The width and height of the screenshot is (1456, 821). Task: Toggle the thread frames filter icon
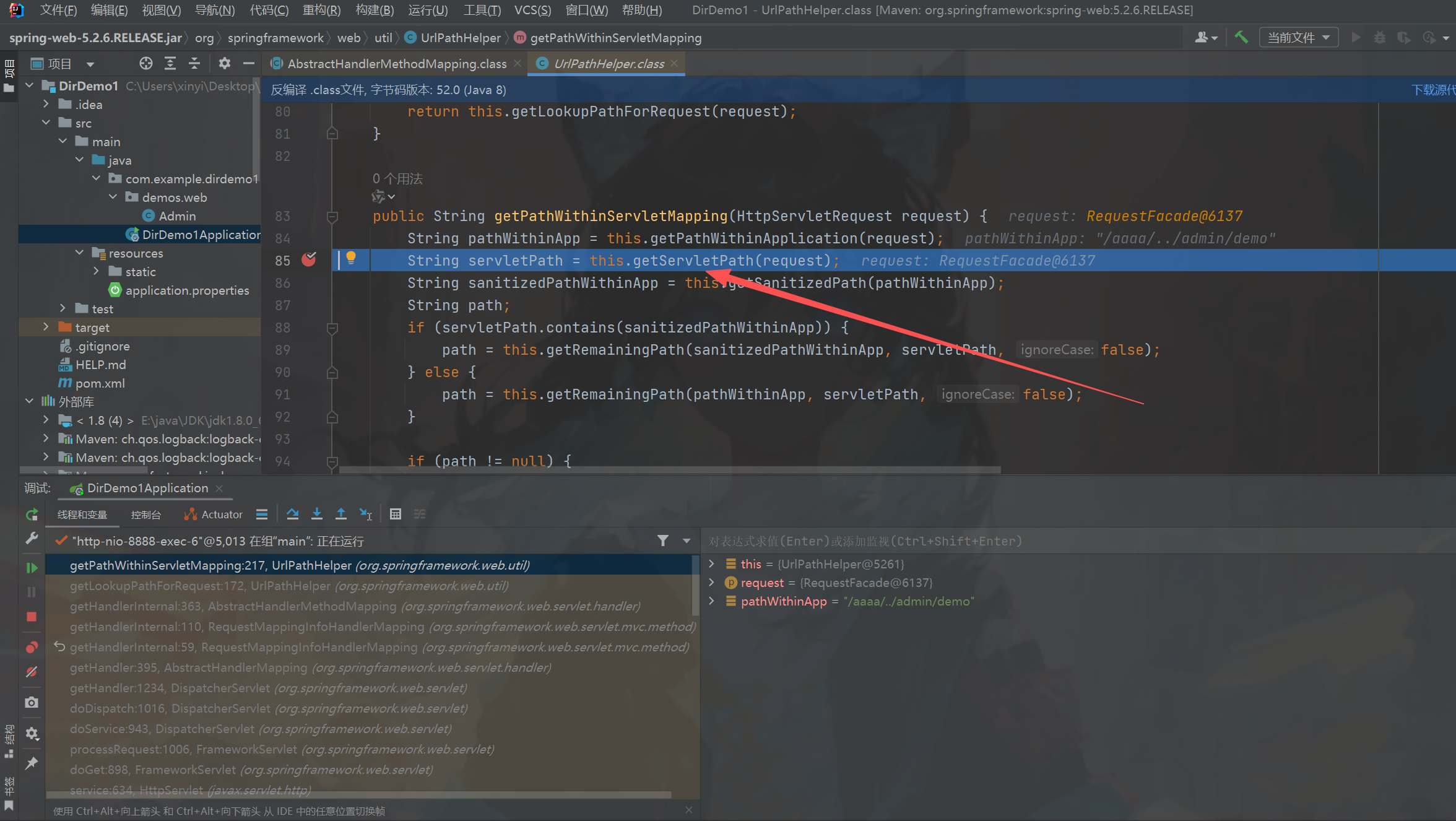pos(663,541)
